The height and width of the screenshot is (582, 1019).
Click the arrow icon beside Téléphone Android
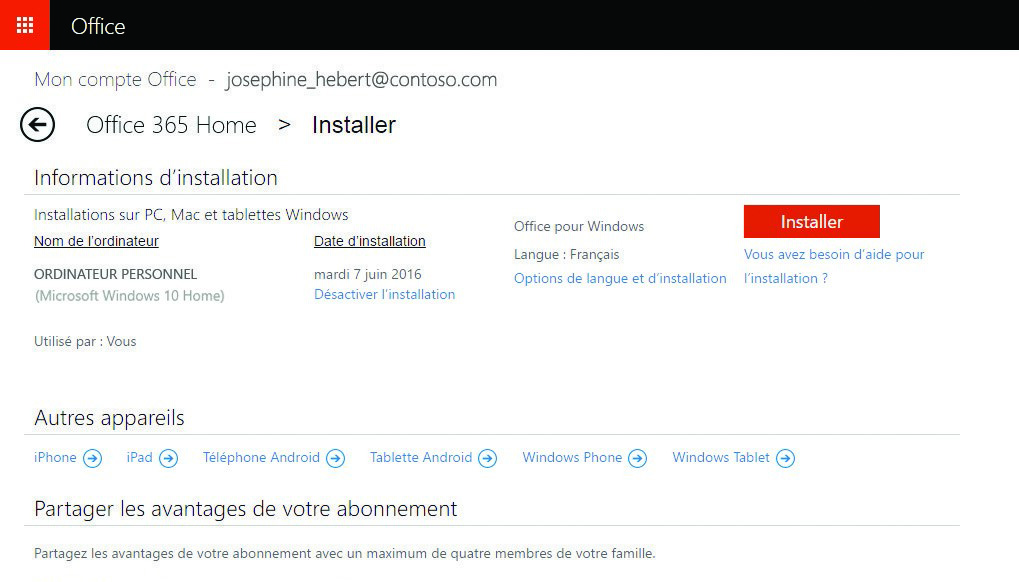(335, 459)
